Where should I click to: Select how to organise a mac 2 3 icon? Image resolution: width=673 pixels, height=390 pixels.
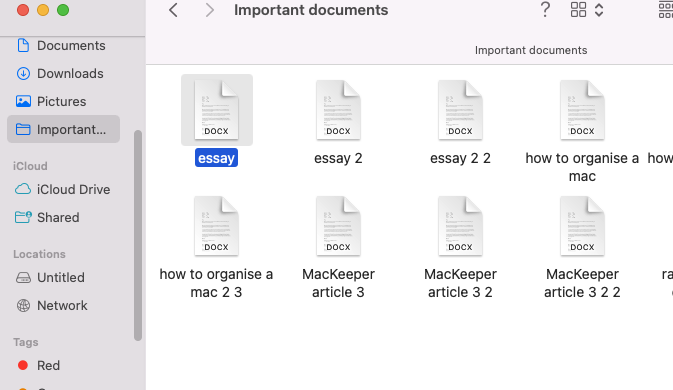click(x=216, y=226)
